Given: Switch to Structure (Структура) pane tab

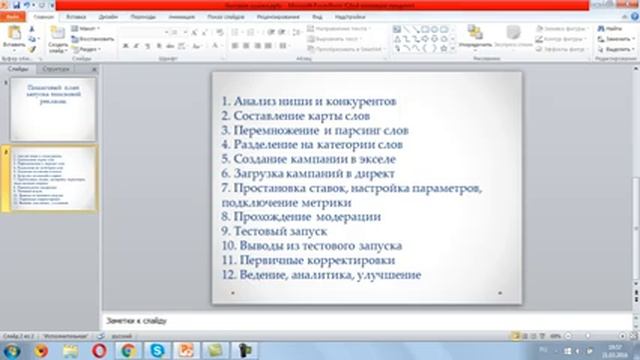Looking at the screenshot, I should [x=56, y=69].
